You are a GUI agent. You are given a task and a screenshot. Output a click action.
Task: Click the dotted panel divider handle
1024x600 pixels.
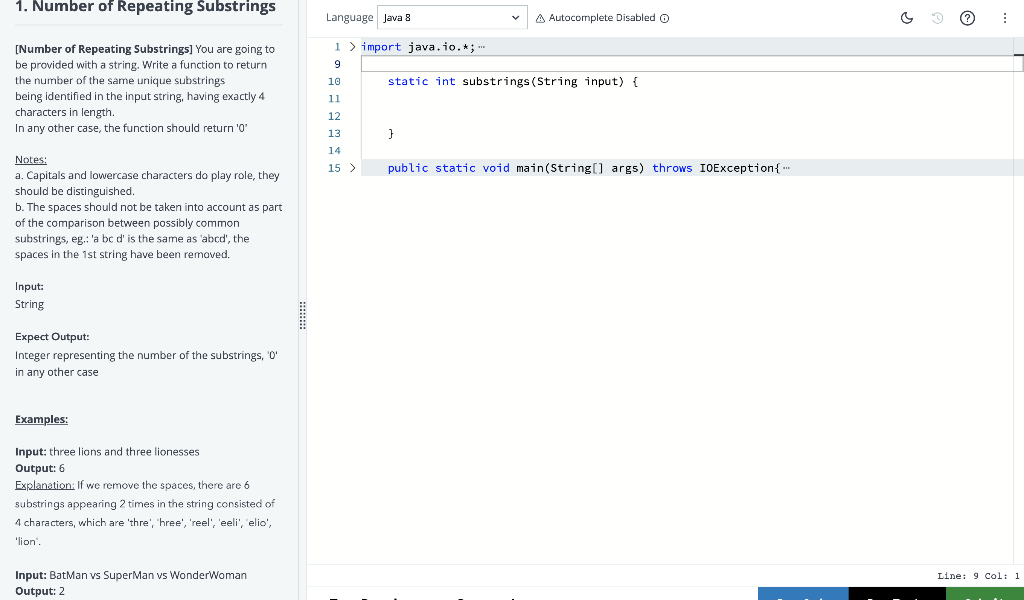click(x=302, y=315)
